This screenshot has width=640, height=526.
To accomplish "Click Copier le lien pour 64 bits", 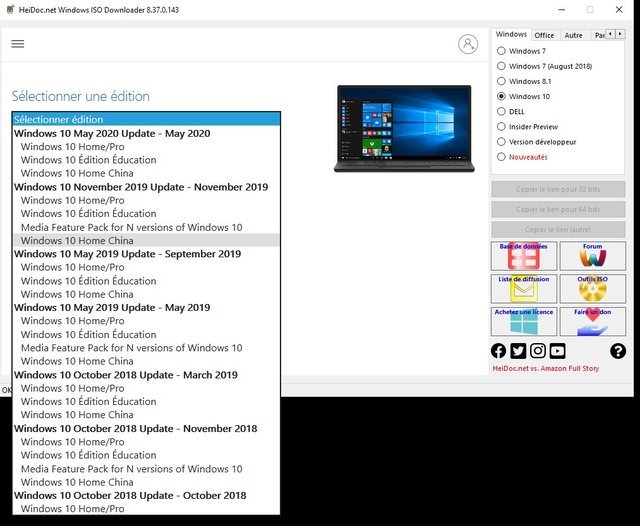I will (558, 209).
